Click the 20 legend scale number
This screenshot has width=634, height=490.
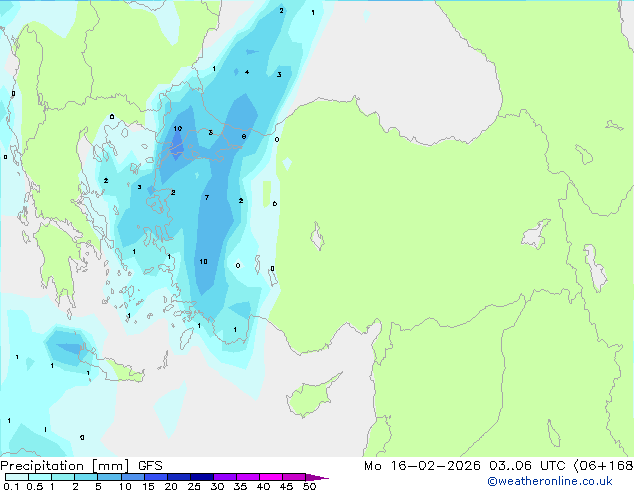point(171,486)
